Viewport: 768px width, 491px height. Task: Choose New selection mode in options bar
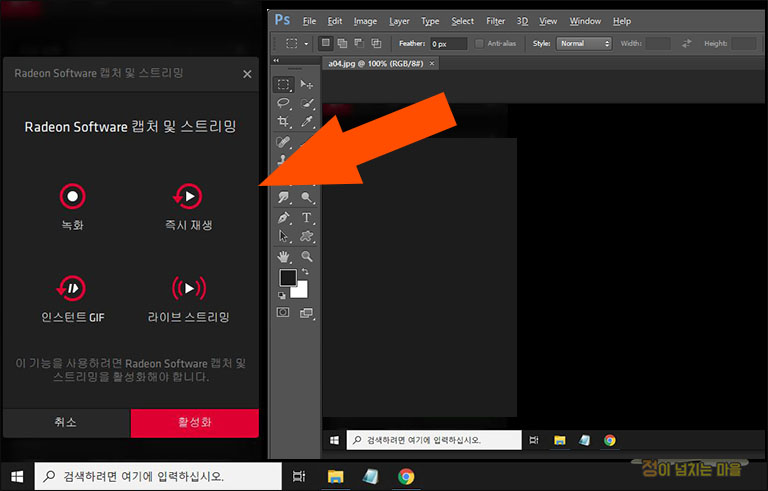coord(325,43)
